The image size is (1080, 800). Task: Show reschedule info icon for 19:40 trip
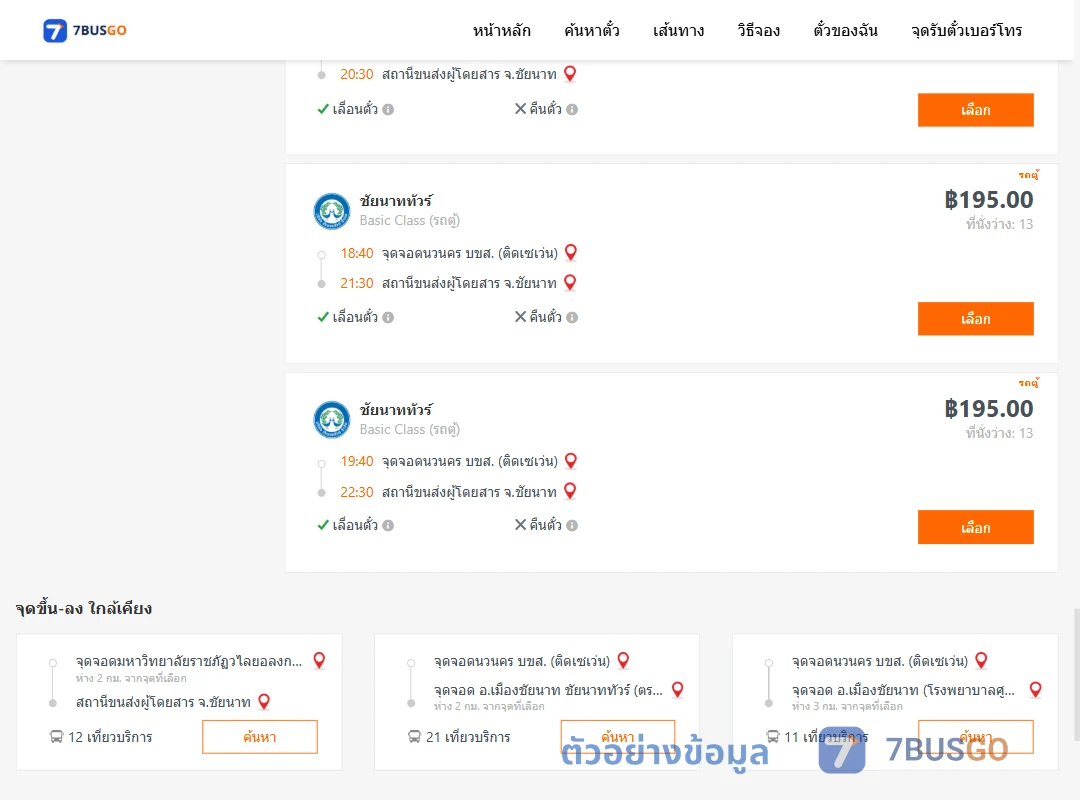[388, 526]
